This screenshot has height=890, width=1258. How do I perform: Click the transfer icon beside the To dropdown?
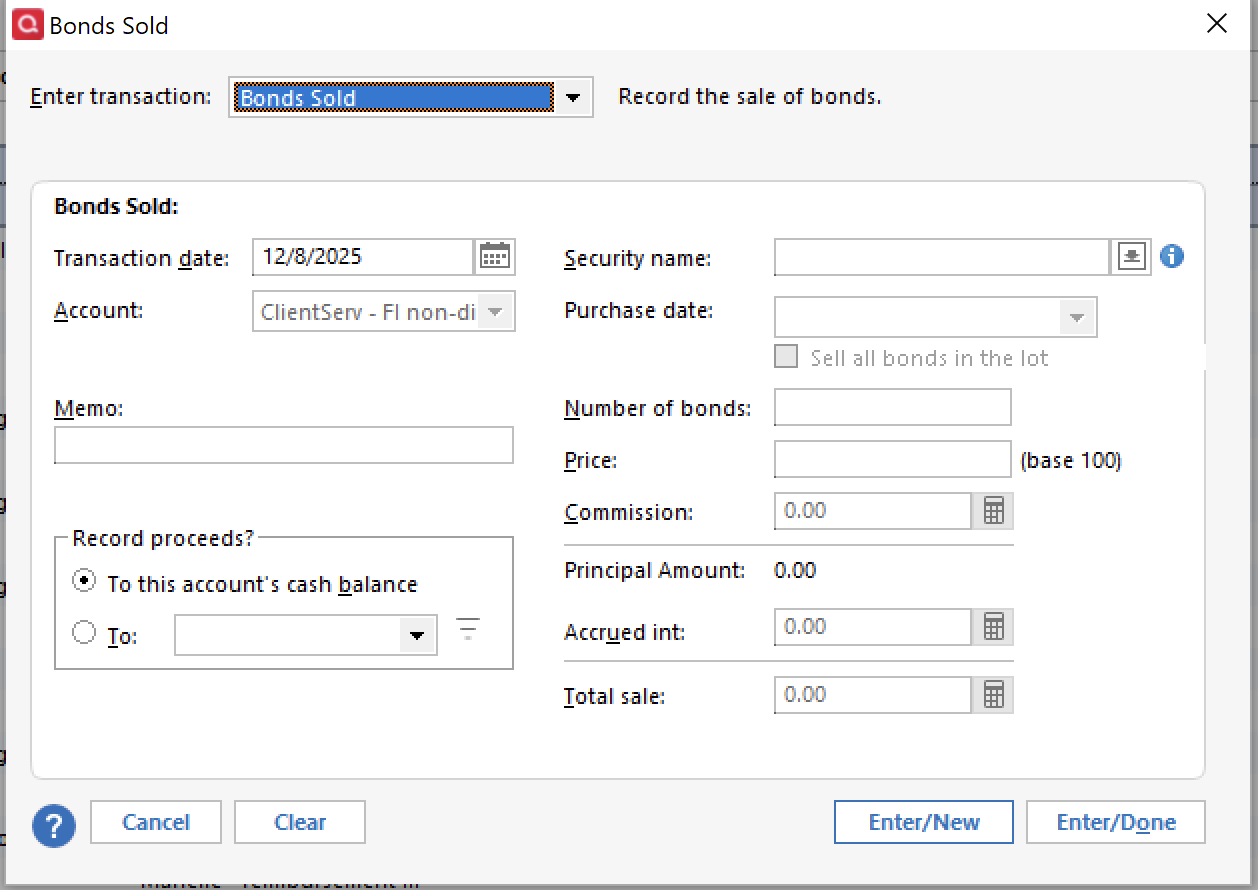[x=467, y=630]
